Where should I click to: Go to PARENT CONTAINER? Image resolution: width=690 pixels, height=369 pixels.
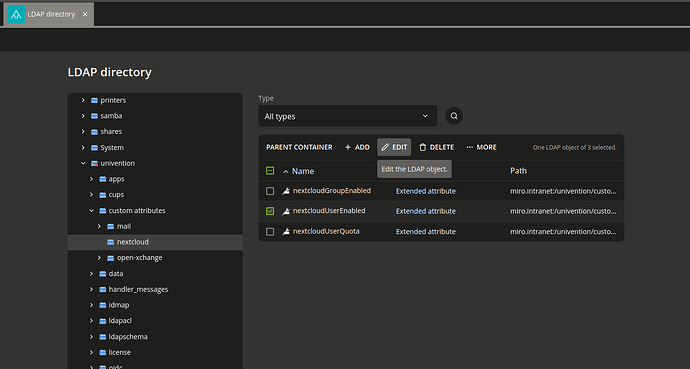tap(299, 147)
